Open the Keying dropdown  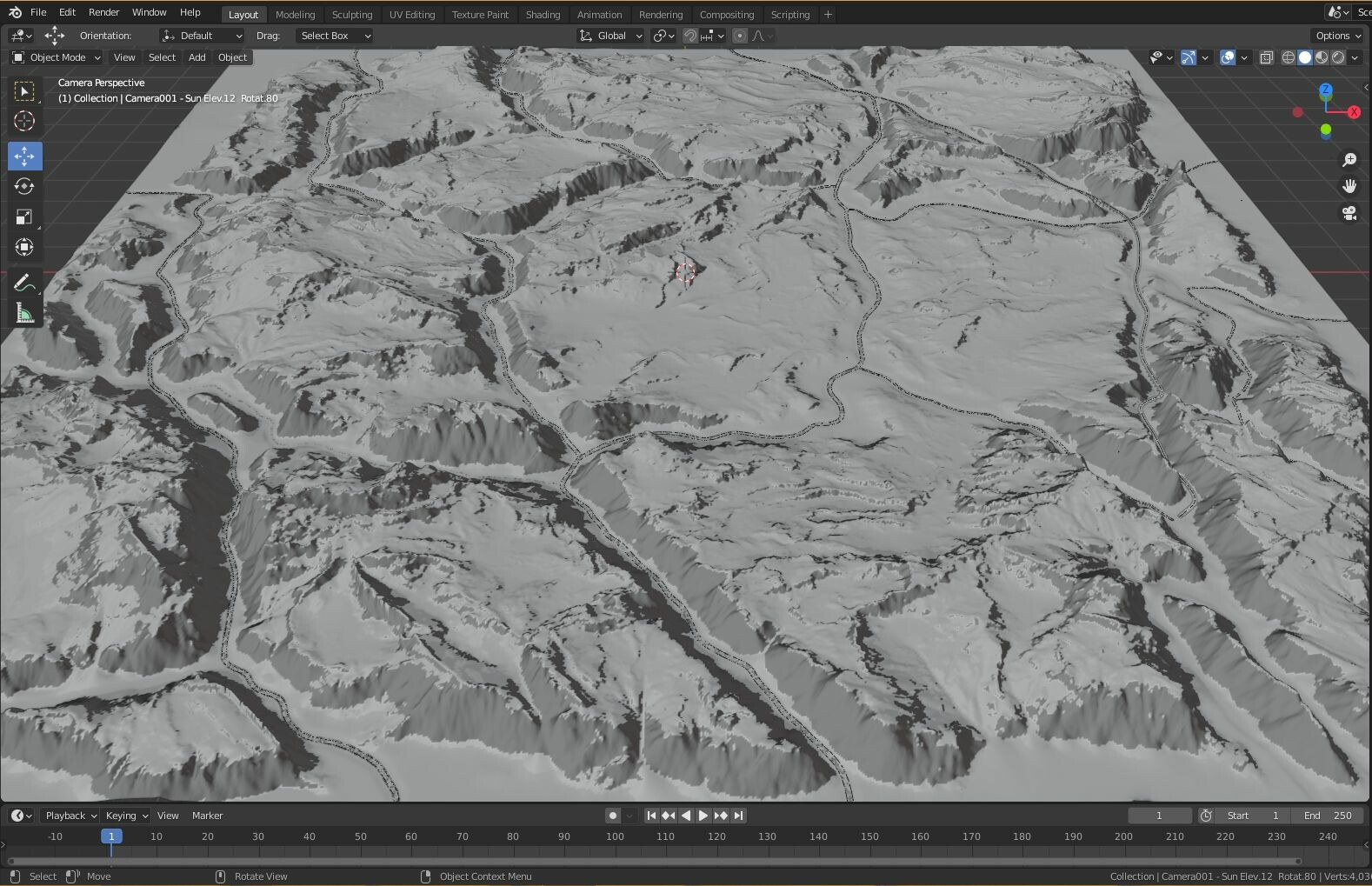tap(126, 816)
